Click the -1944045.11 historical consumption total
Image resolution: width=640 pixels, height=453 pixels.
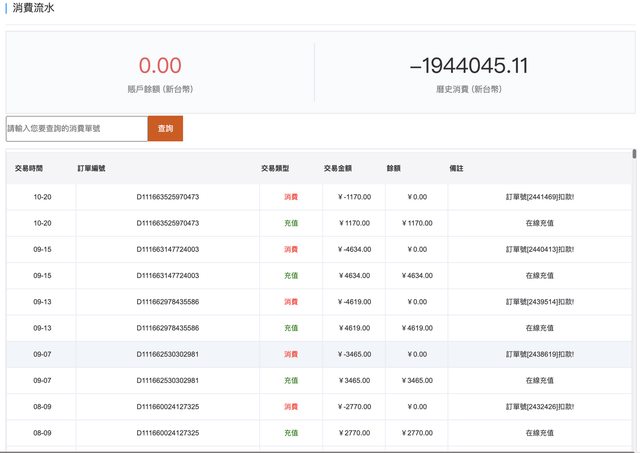click(469, 66)
